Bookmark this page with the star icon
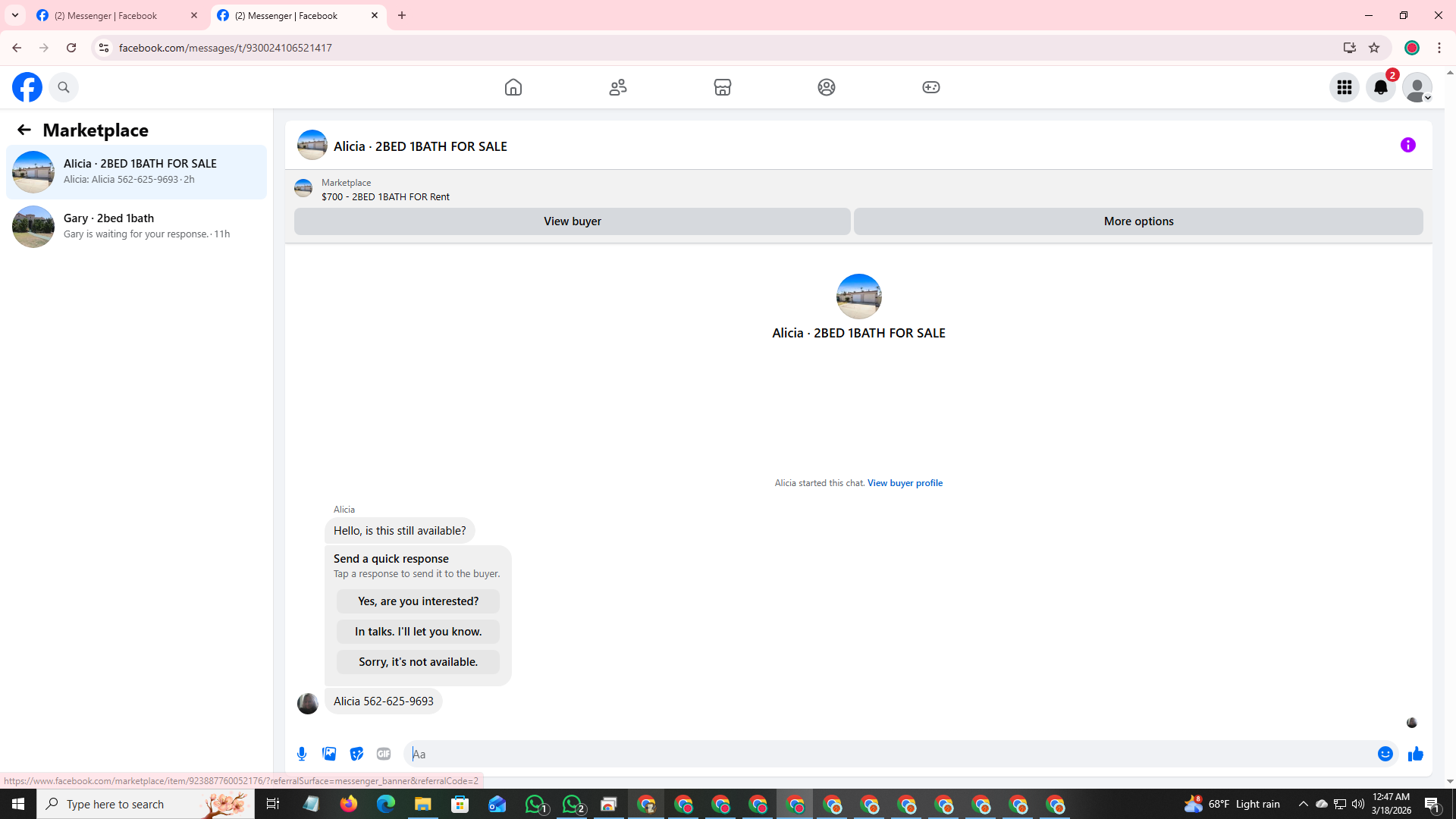The width and height of the screenshot is (1456, 819). pyautogui.click(x=1374, y=48)
